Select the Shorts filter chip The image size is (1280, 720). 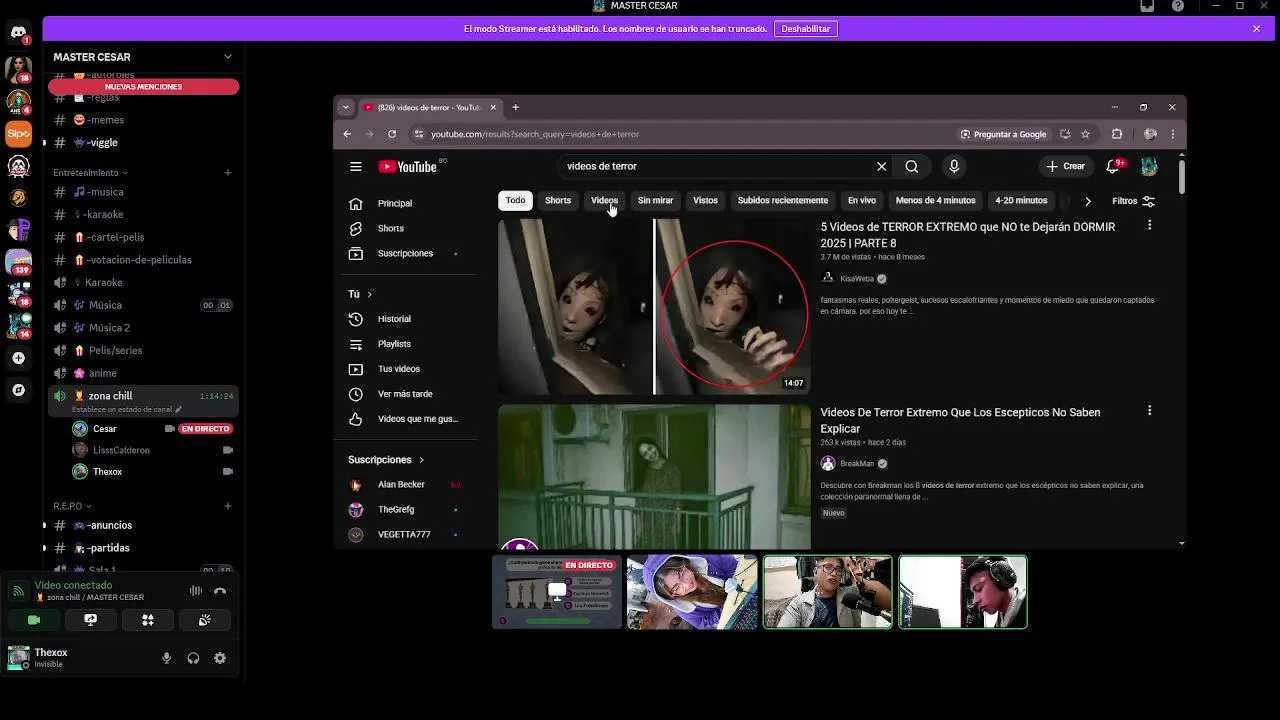pyautogui.click(x=558, y=200)
